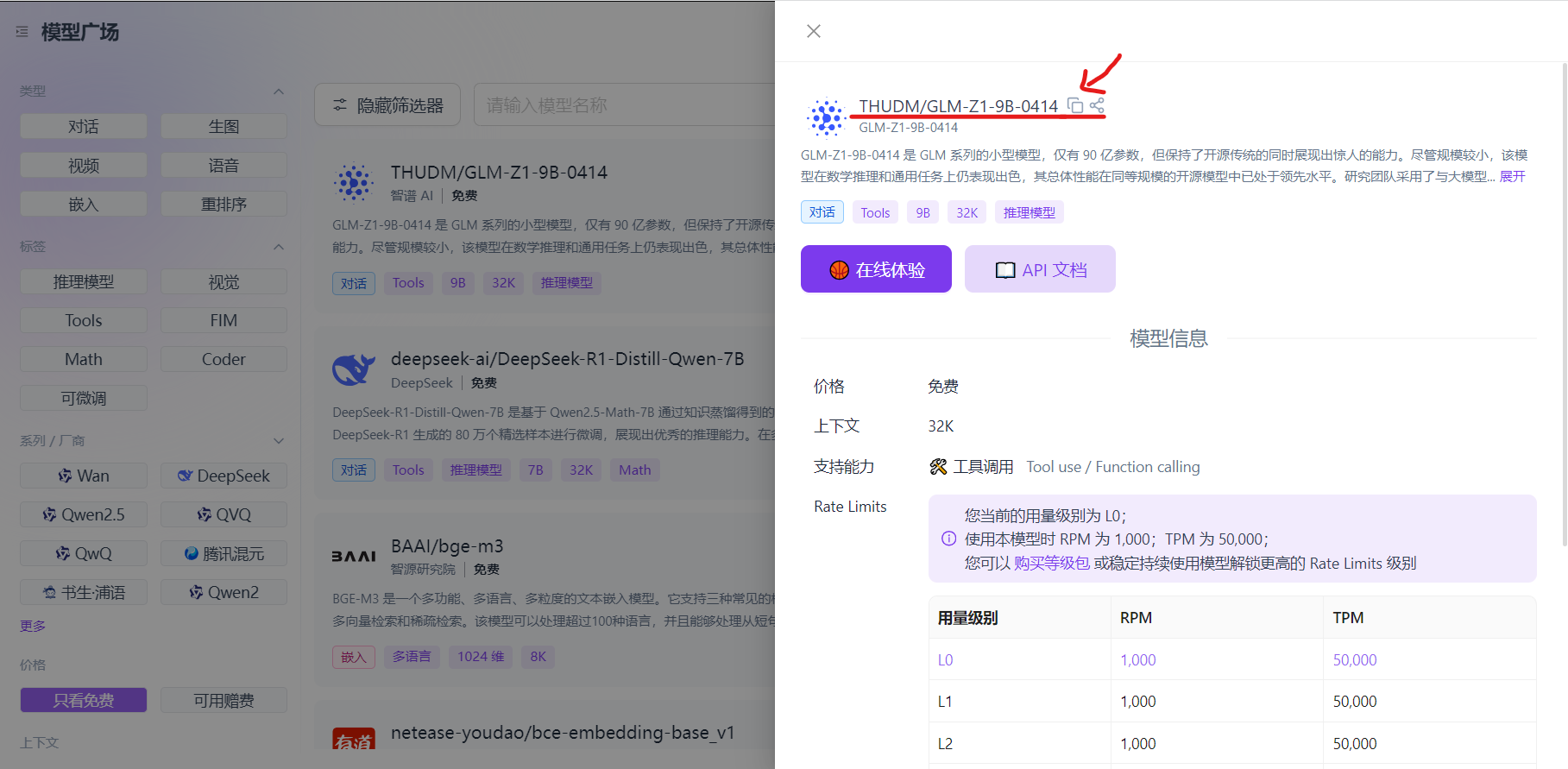
Task: Click 隐藏筛选器 hide filters button
Action: [x=387, y=105]
